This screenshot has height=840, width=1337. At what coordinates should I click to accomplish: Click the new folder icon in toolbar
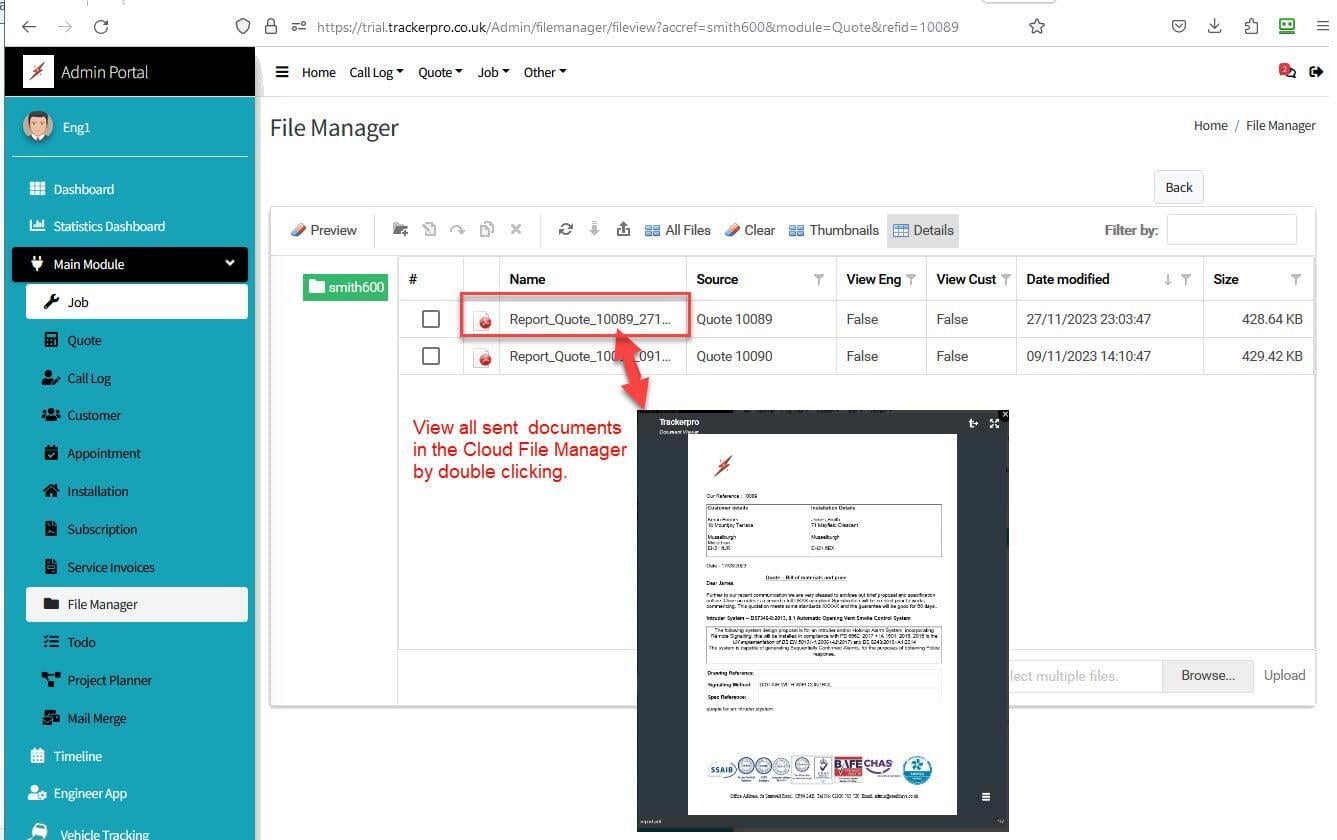pyautogui.click(x=400, y=229)
